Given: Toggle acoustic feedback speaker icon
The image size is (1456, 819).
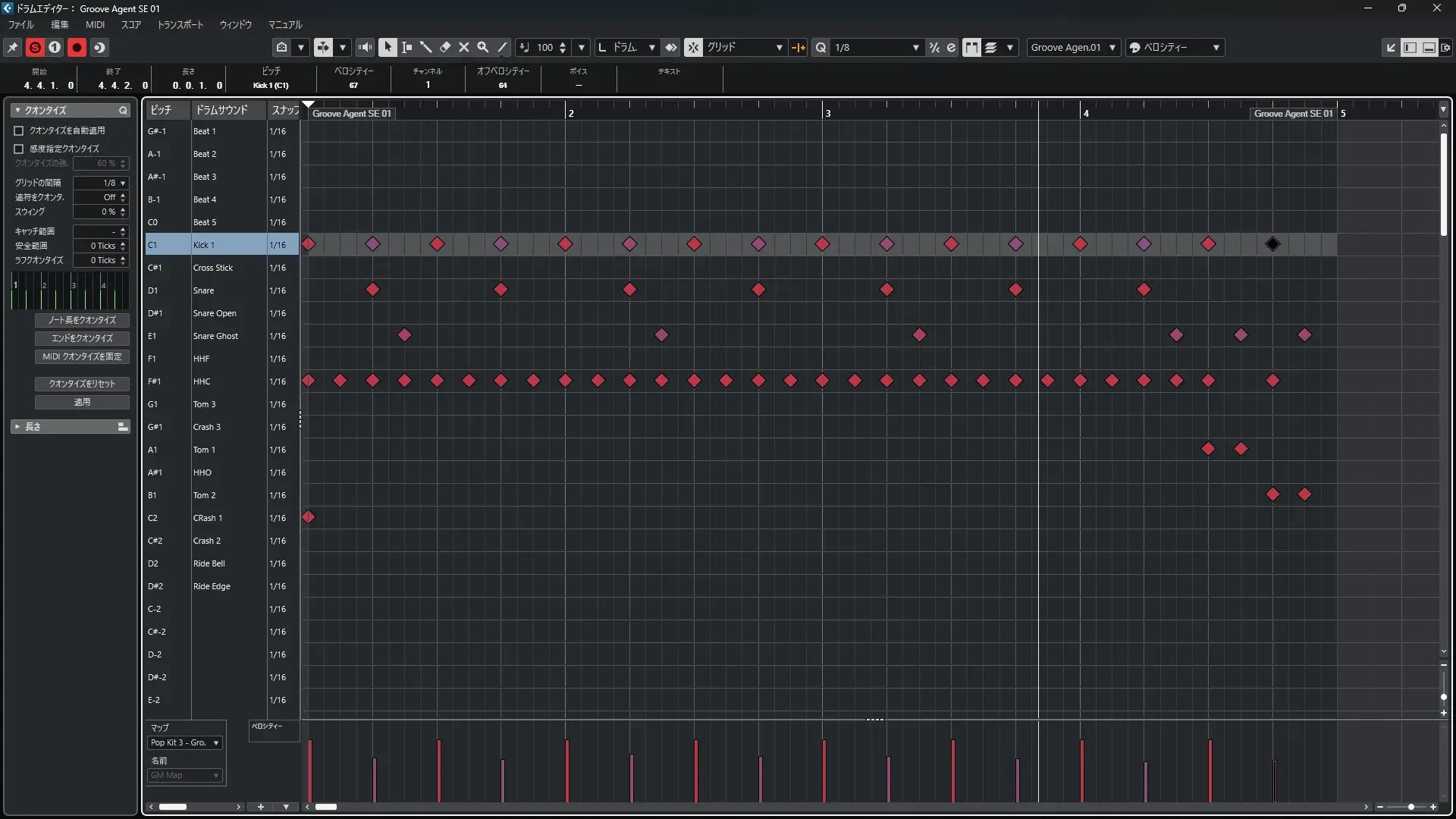Looking at the screenshot, I should [365, 47].
